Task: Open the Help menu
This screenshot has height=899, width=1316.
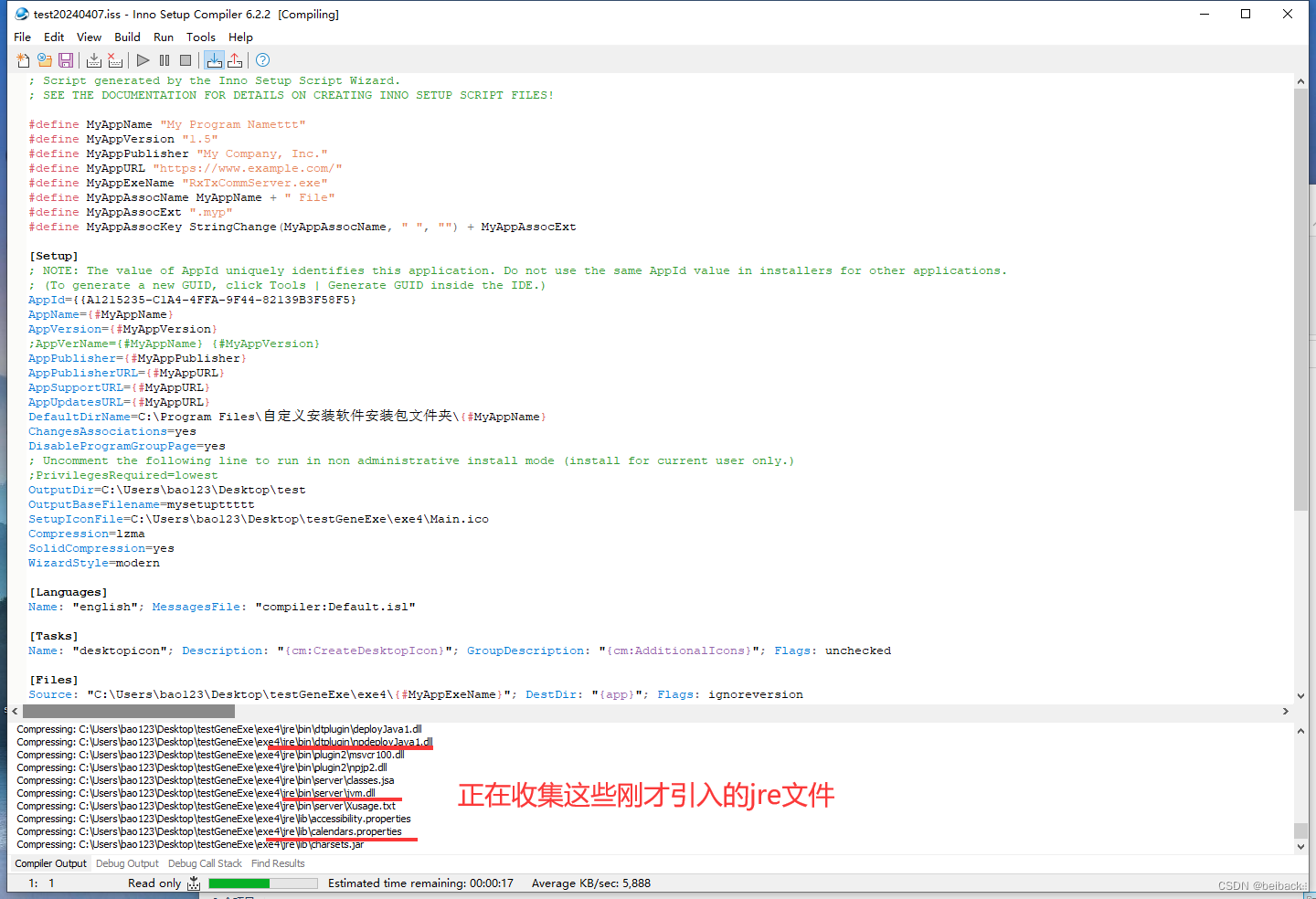Action: pos(240,37)
